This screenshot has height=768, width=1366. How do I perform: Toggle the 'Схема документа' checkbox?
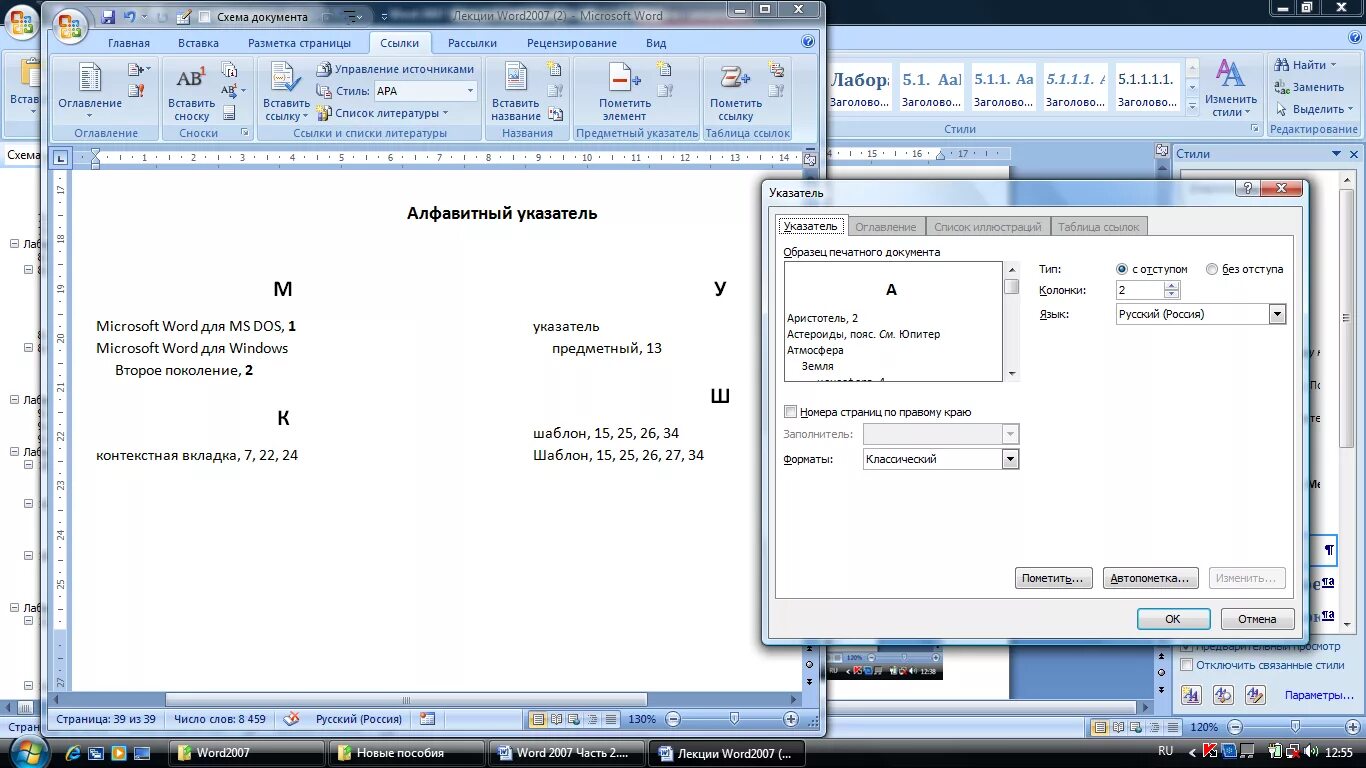pyautogui.click(x=205, y=17)
